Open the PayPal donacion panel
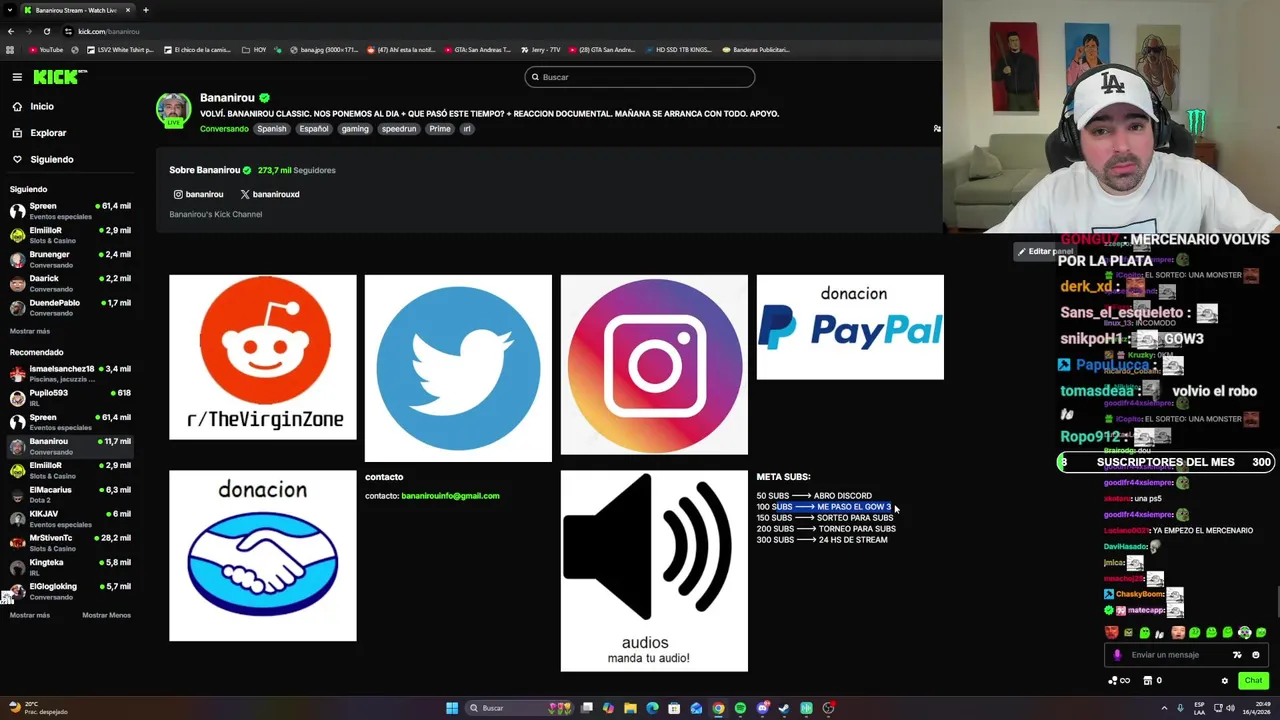 tap(850, 327)
